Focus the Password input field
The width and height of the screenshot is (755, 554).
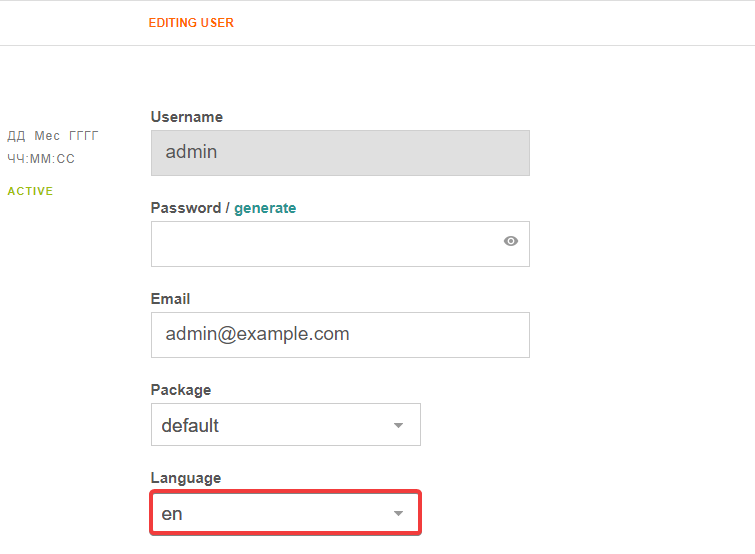click(x=325, y=244)
